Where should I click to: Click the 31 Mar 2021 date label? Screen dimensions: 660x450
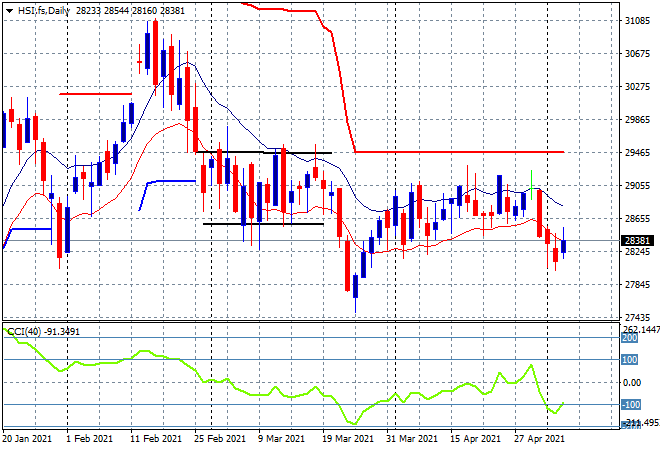412,439
